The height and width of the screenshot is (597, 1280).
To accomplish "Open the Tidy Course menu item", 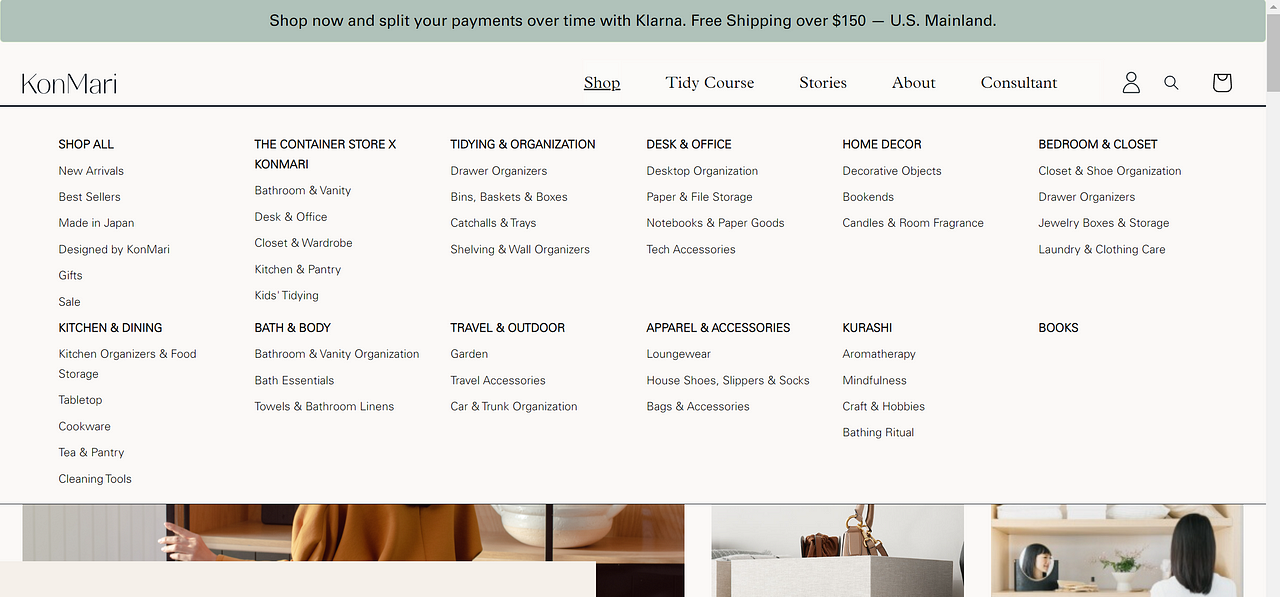I will click(710, 83).
